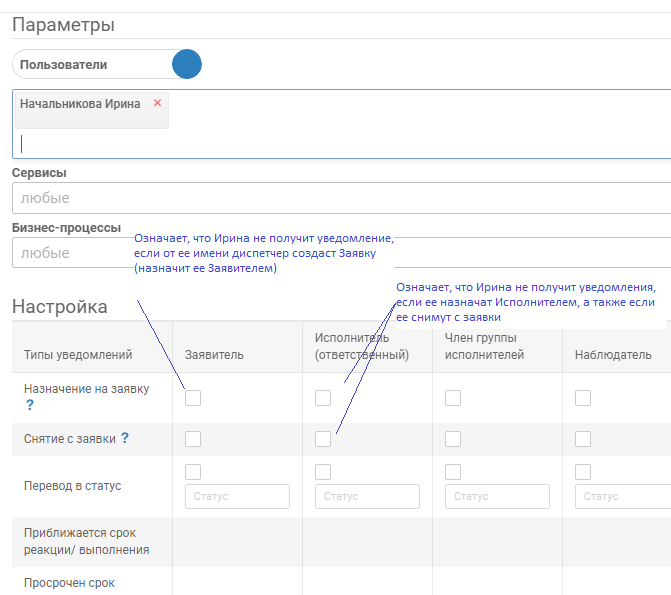Check Назначение на заявку for Заявитель

point(193,398)
